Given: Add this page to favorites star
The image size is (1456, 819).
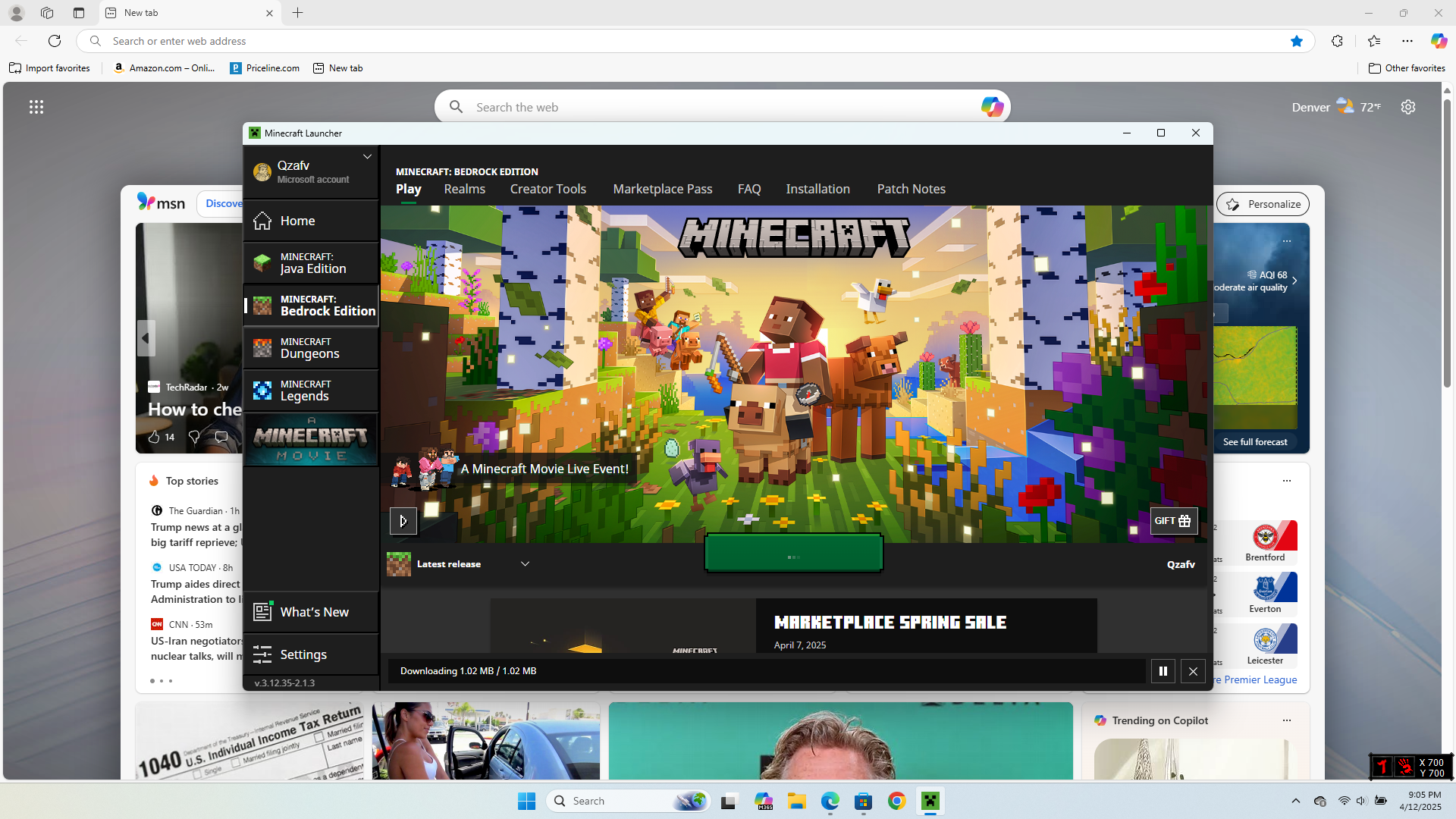Looking at the screenshot, I should click(1297, 41).
